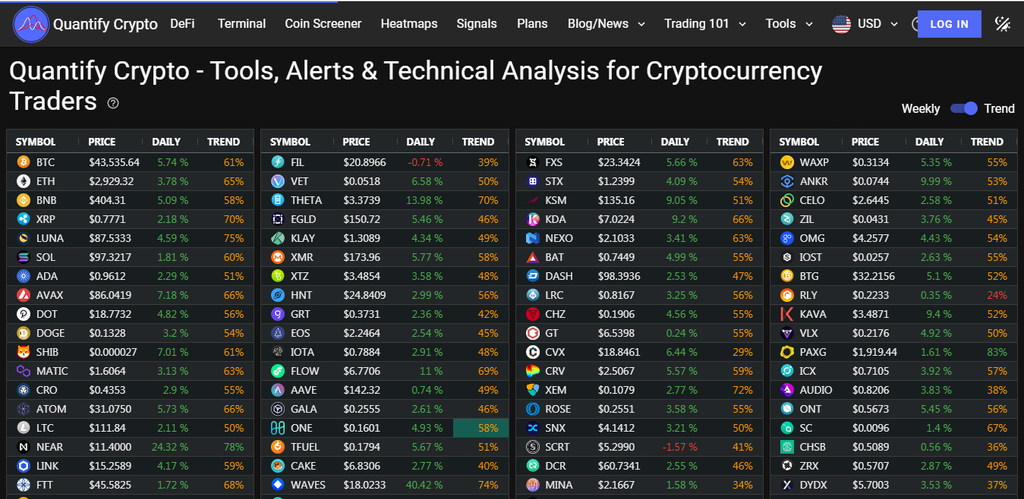This screenshot has width=1024, height=499.
Task: Click the GALA symbol link
Action: [304, 410]
